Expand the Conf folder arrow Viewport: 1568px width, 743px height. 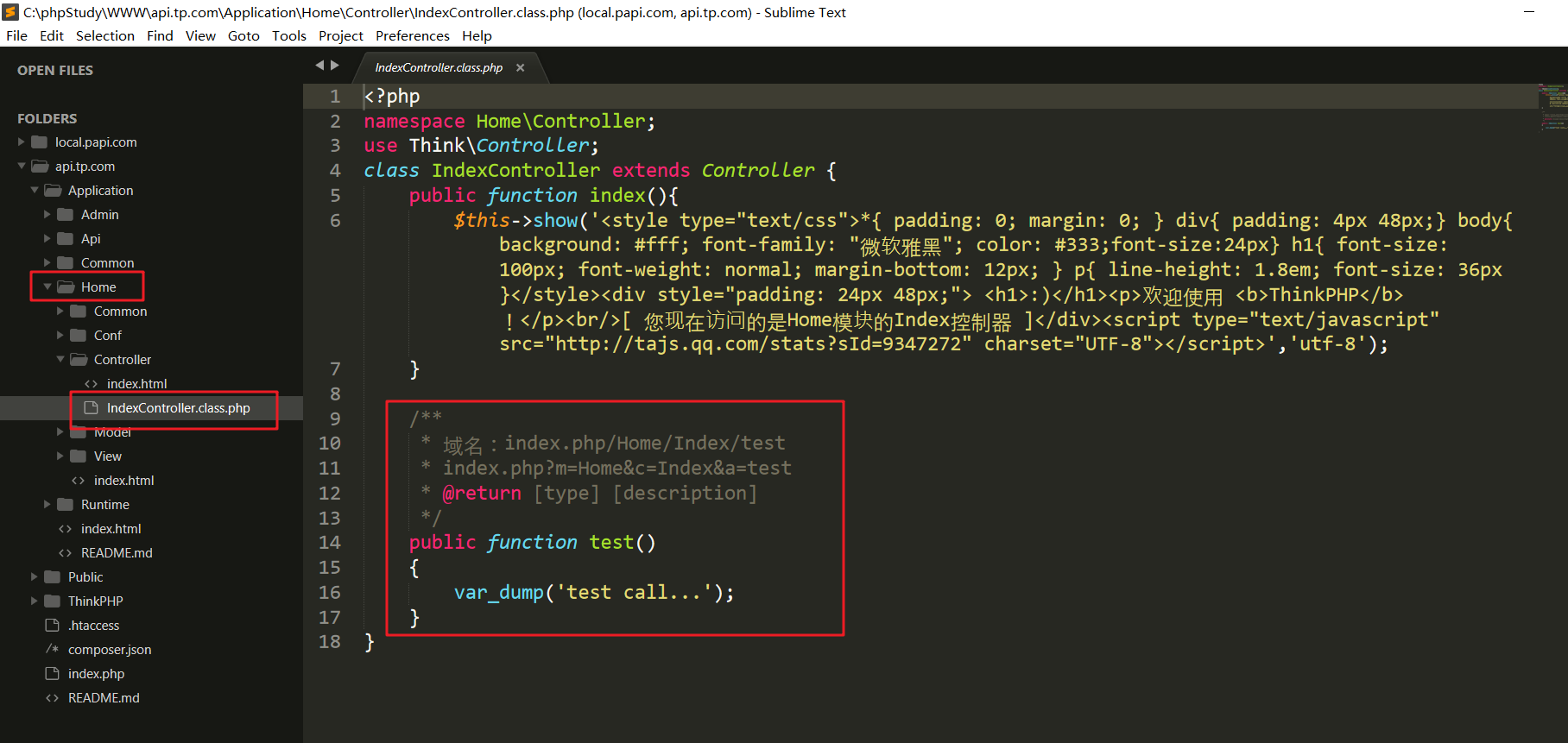coord(60,336)
